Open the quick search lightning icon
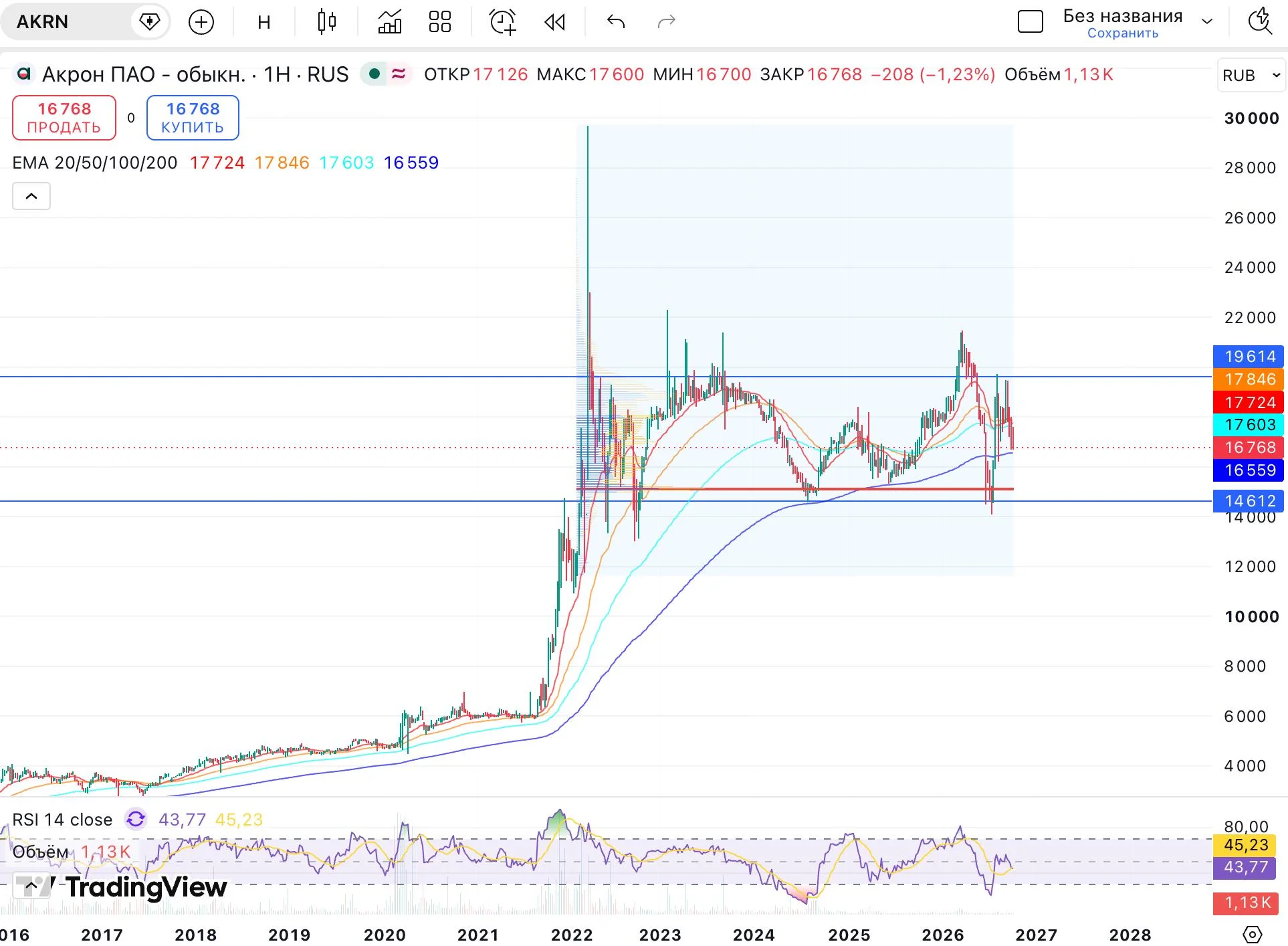 pos(1261,21)
